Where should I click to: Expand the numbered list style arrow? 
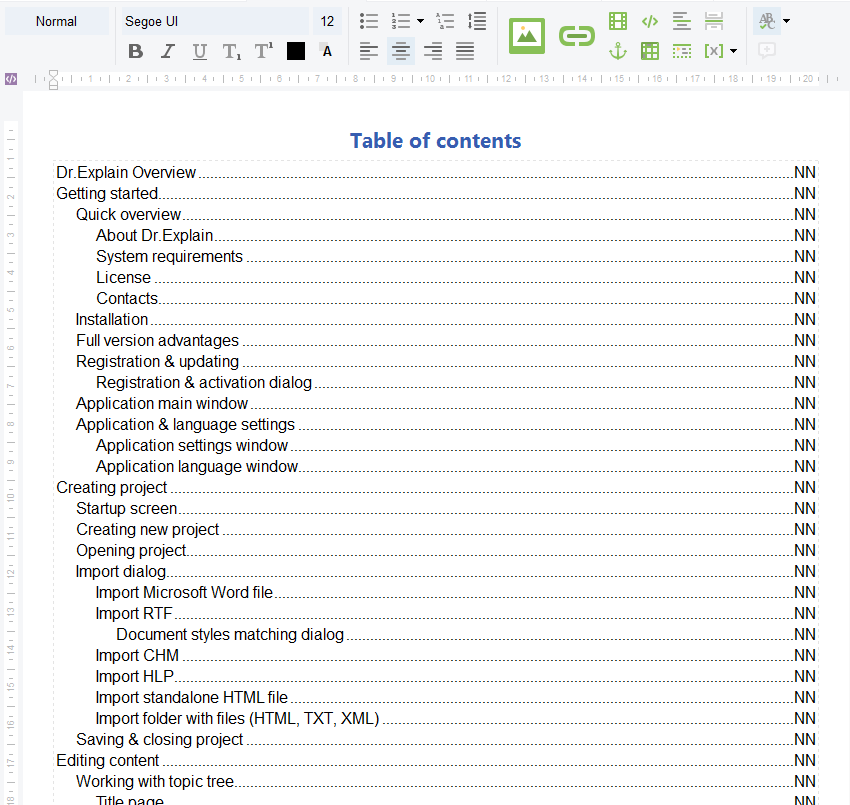(x=420, y=21)
